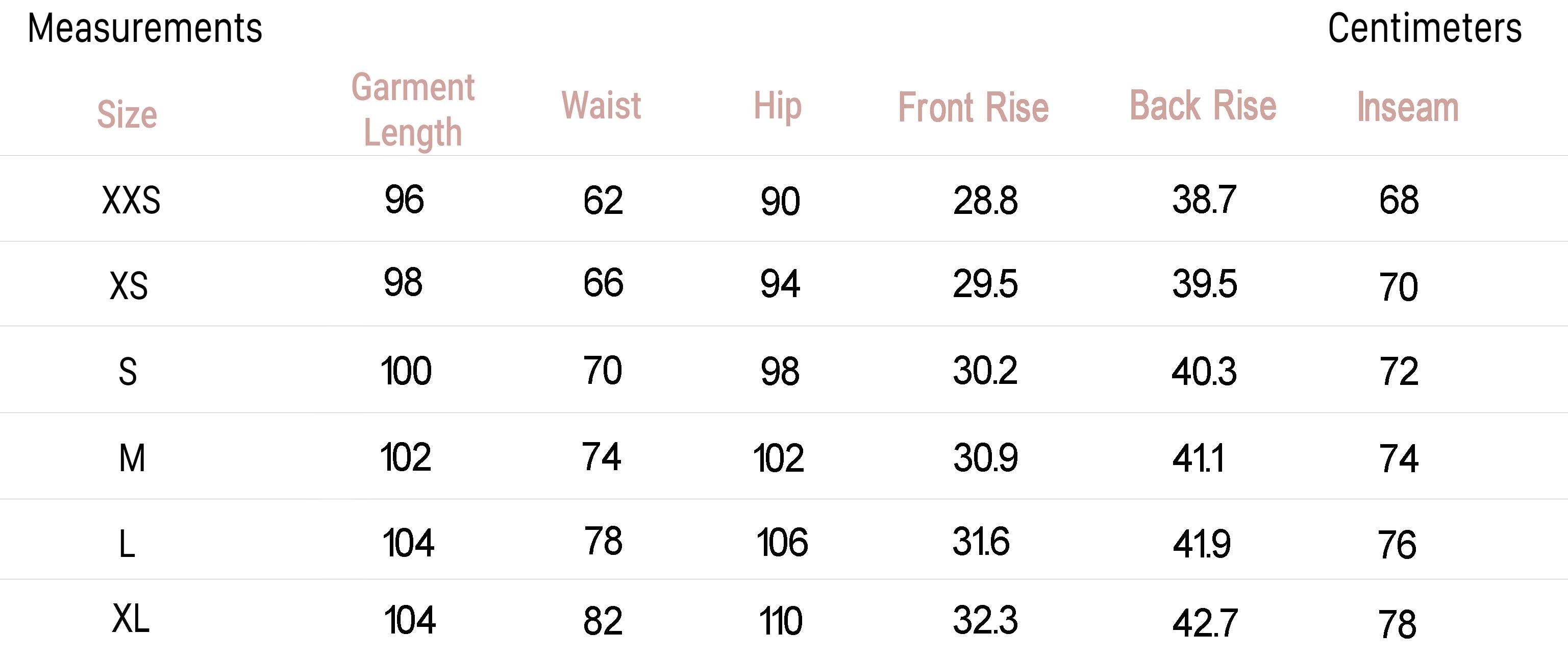Click the Inseam column header
Image resolution: width=1568 pixels, height=657 pixels.
(x=1407, y=108)
